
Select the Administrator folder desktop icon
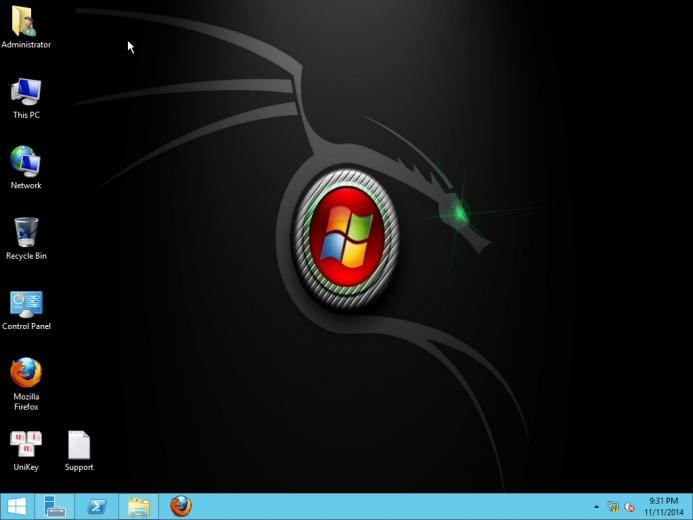[26, 27]
